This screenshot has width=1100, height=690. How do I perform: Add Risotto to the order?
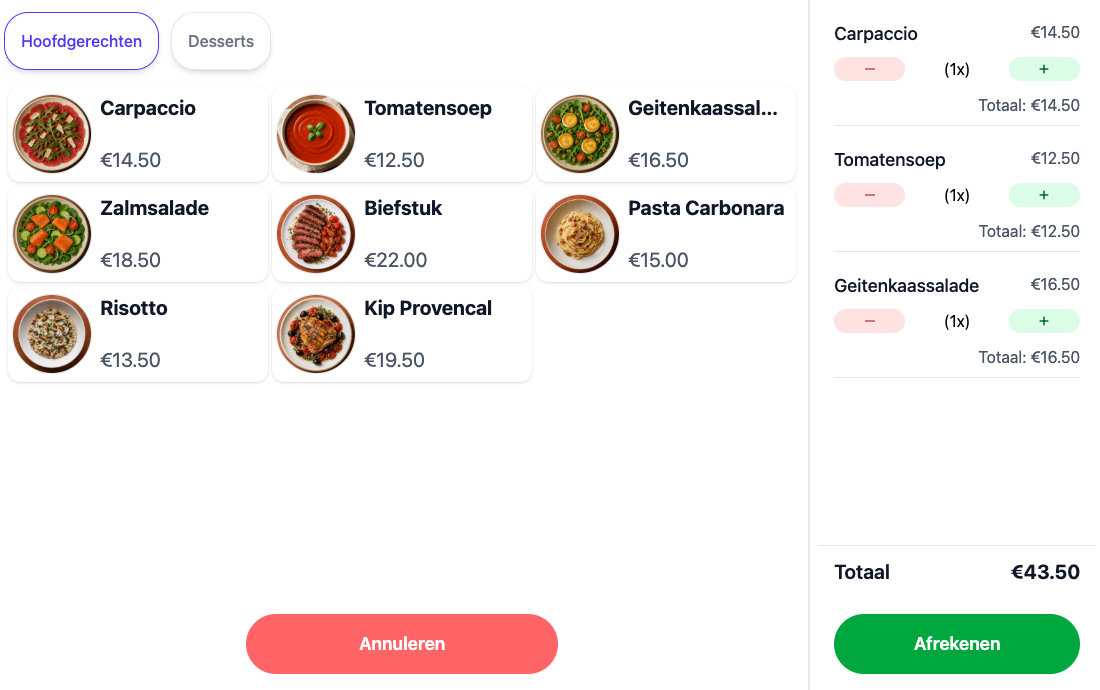pos(138,334)
